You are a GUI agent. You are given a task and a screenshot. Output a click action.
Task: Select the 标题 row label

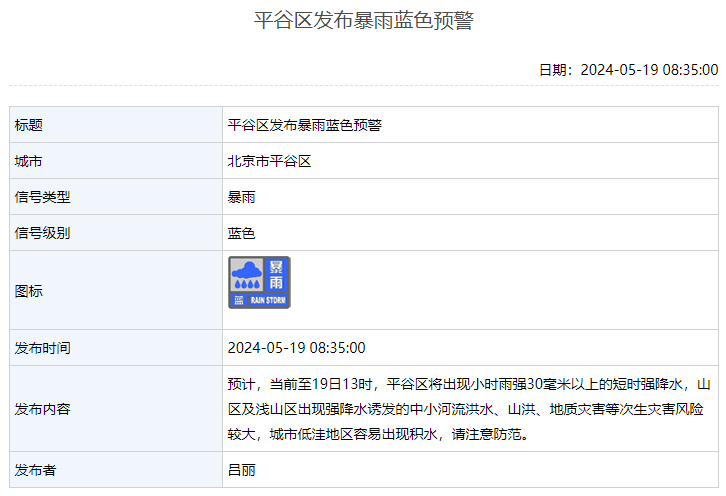click(29, 125)
